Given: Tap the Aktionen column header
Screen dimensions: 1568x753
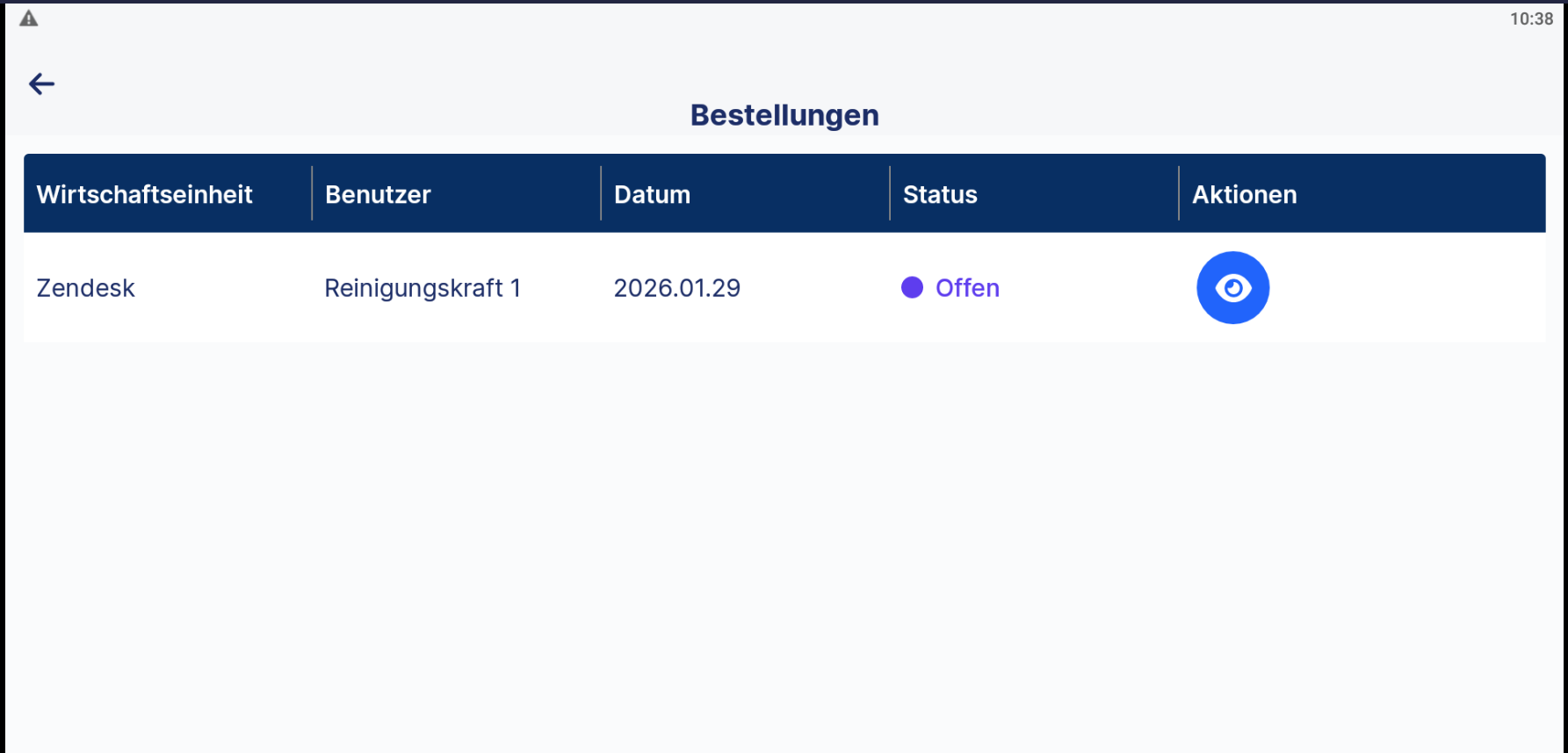Looking at the screenshot, I should [x=1244, y=194].
